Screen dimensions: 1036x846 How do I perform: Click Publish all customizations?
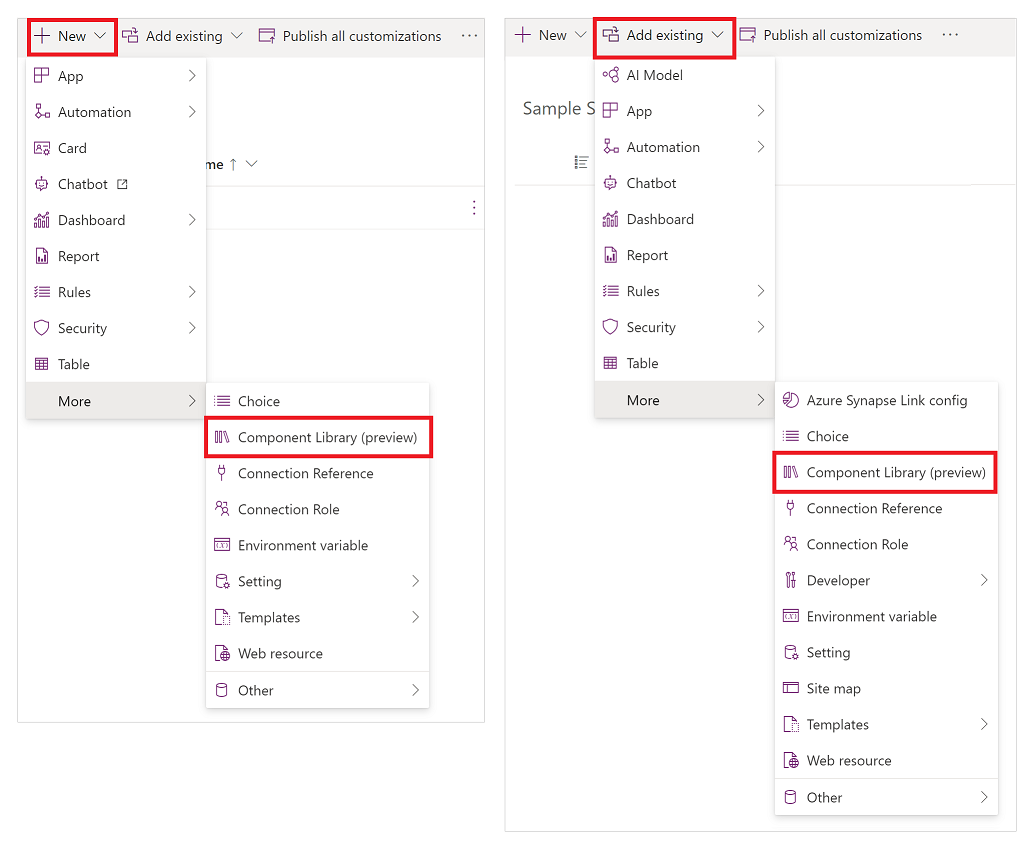[360, 34]
